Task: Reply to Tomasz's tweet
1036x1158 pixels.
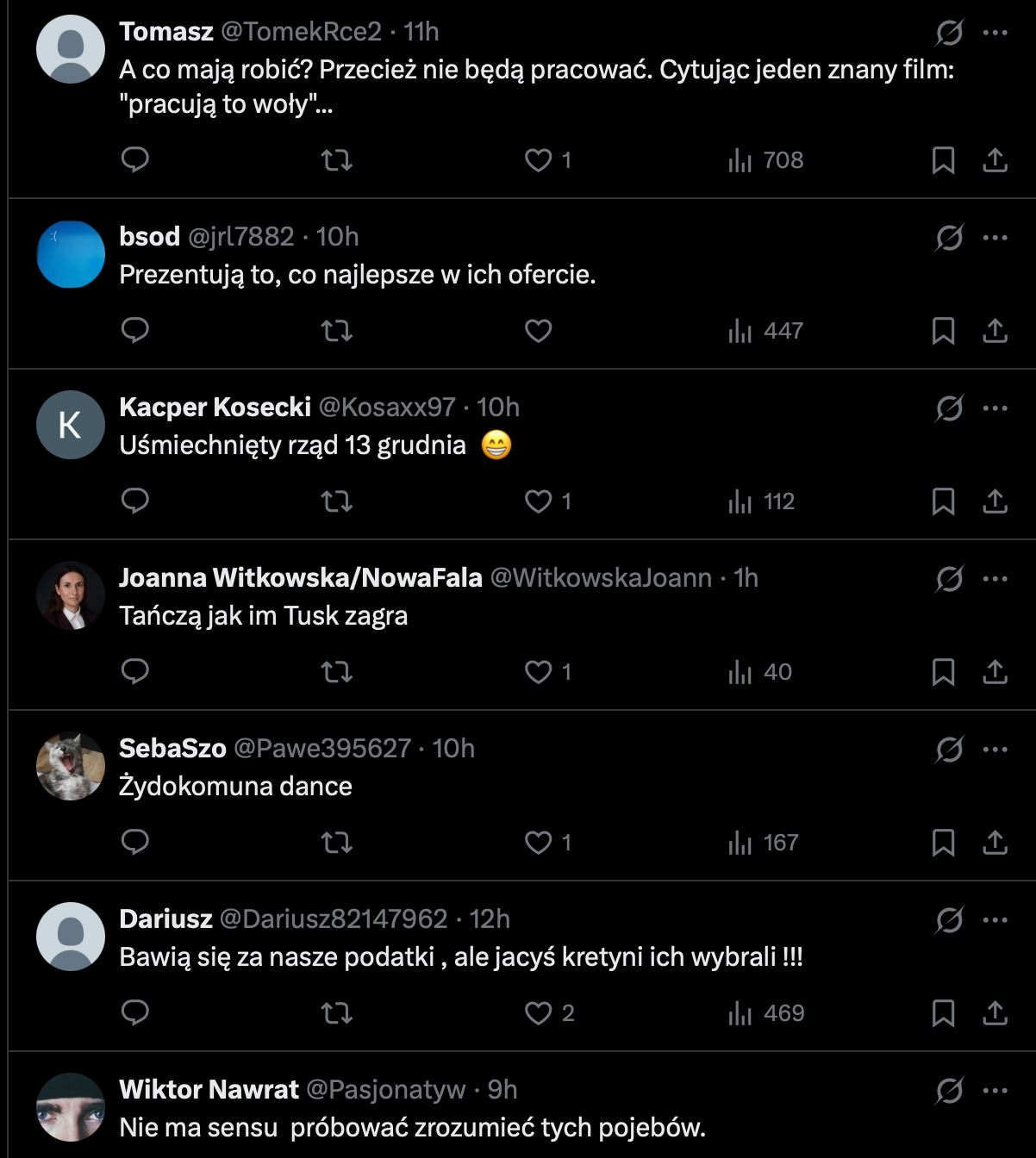Action: pyautogui.click(x=135, y=159)
